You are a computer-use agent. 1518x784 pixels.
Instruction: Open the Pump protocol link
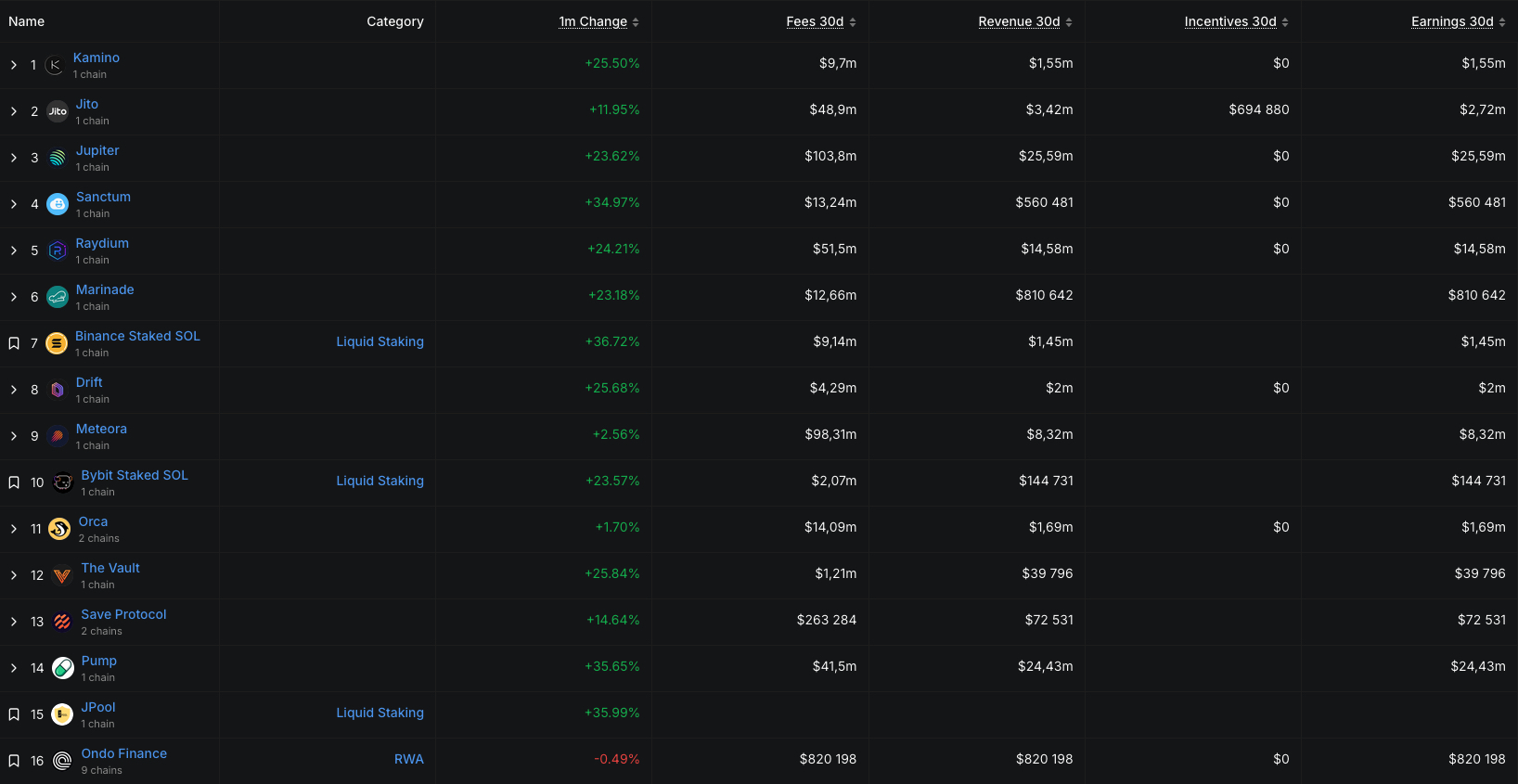(x=99, y=661)
